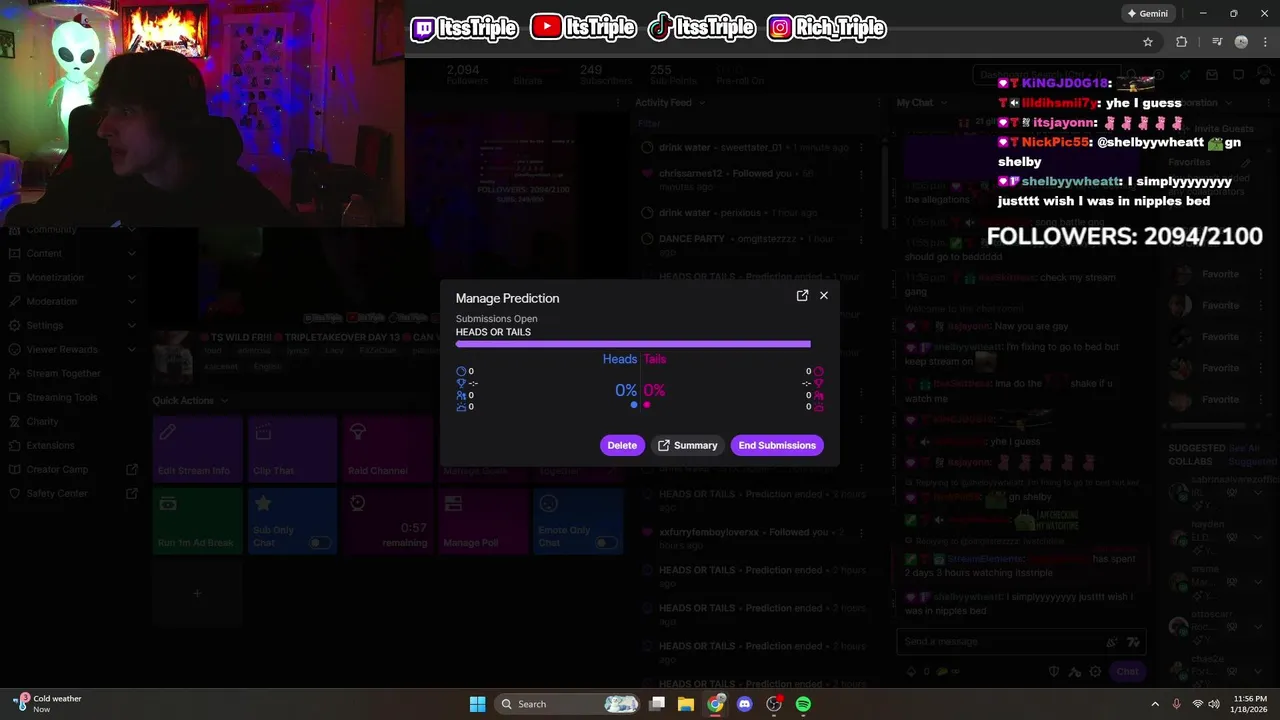Open the chat emote picker
This screenshot has width=1280, height=720.
1133,641
